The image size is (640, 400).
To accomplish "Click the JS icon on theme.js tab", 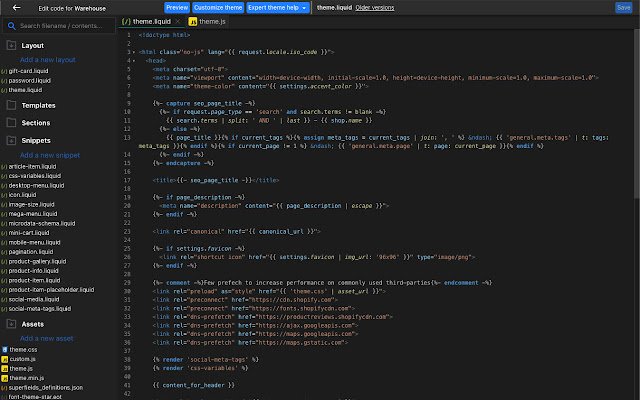I will [x=193, y=22].
